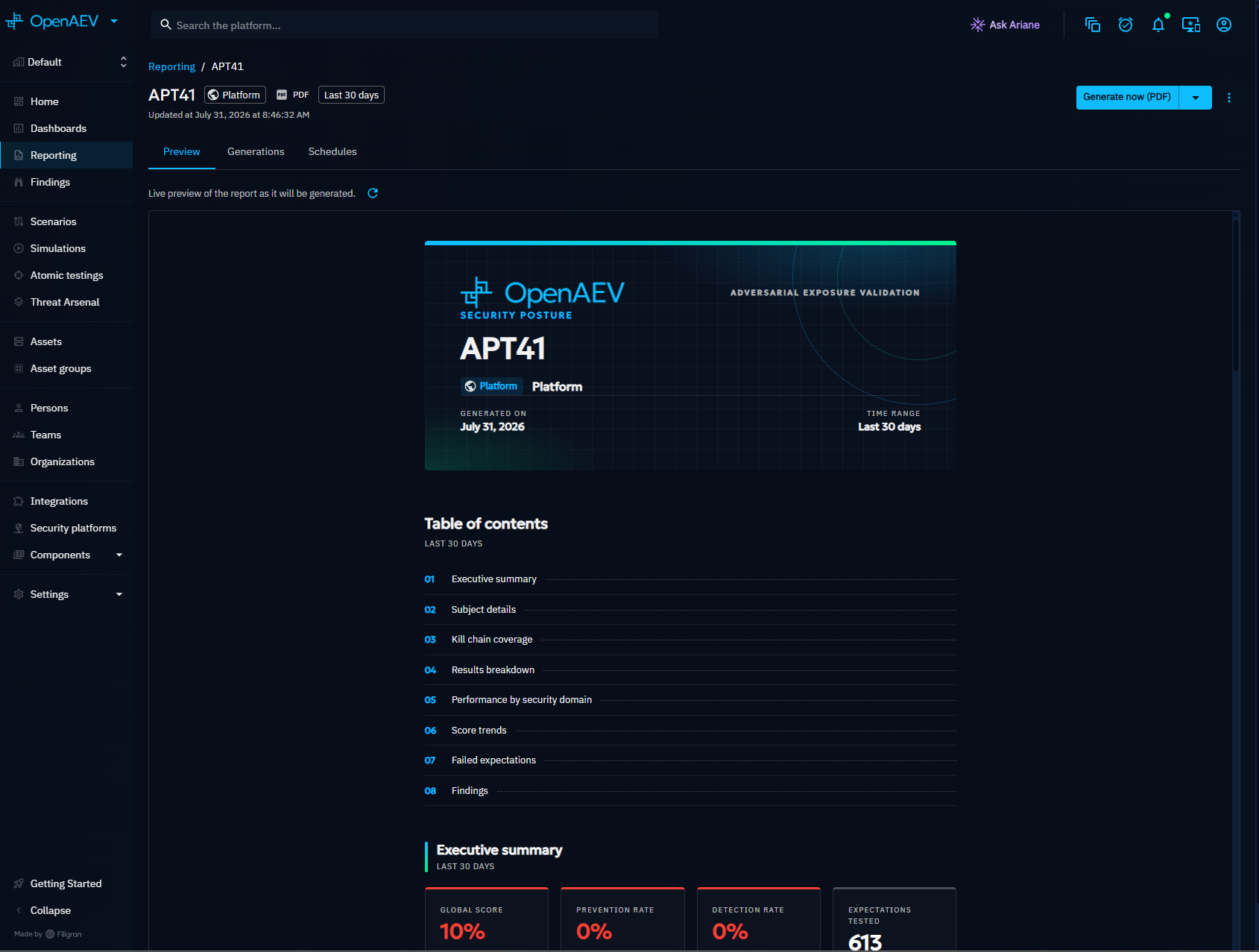
Task: Expand the Settings submenu arrow
Action: [x=119, y=594]
